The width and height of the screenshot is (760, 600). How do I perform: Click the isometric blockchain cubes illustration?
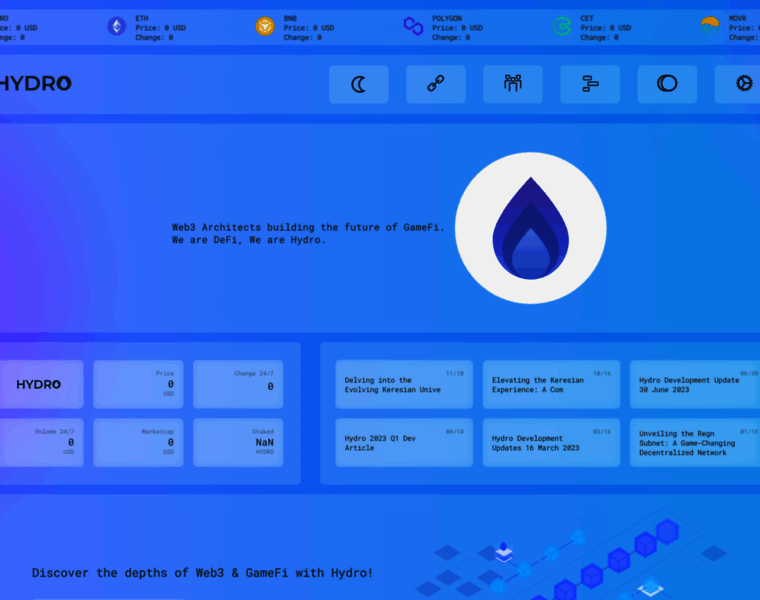pos(572,555)
